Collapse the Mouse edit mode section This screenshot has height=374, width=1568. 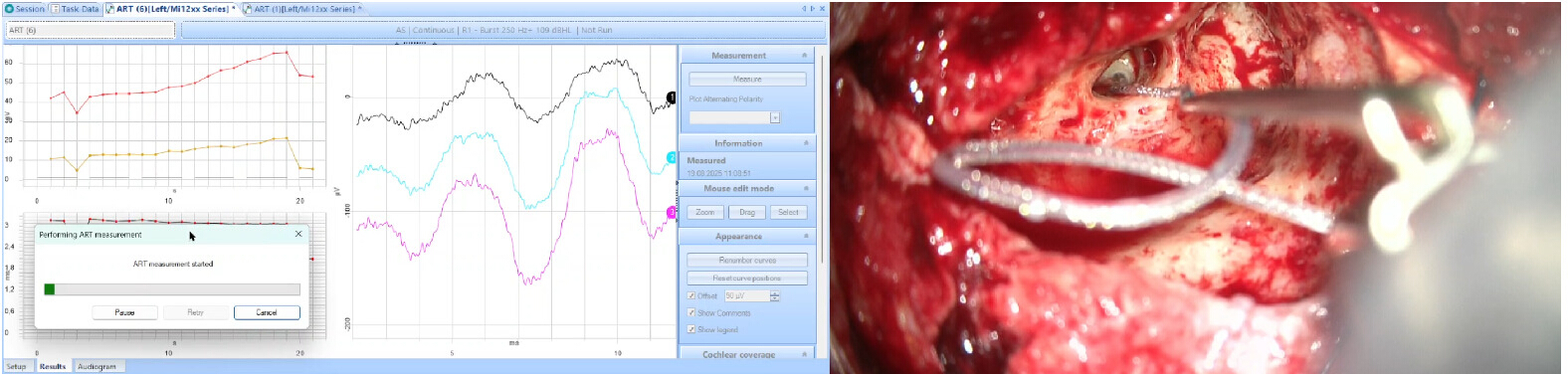[x=805, y=188]
